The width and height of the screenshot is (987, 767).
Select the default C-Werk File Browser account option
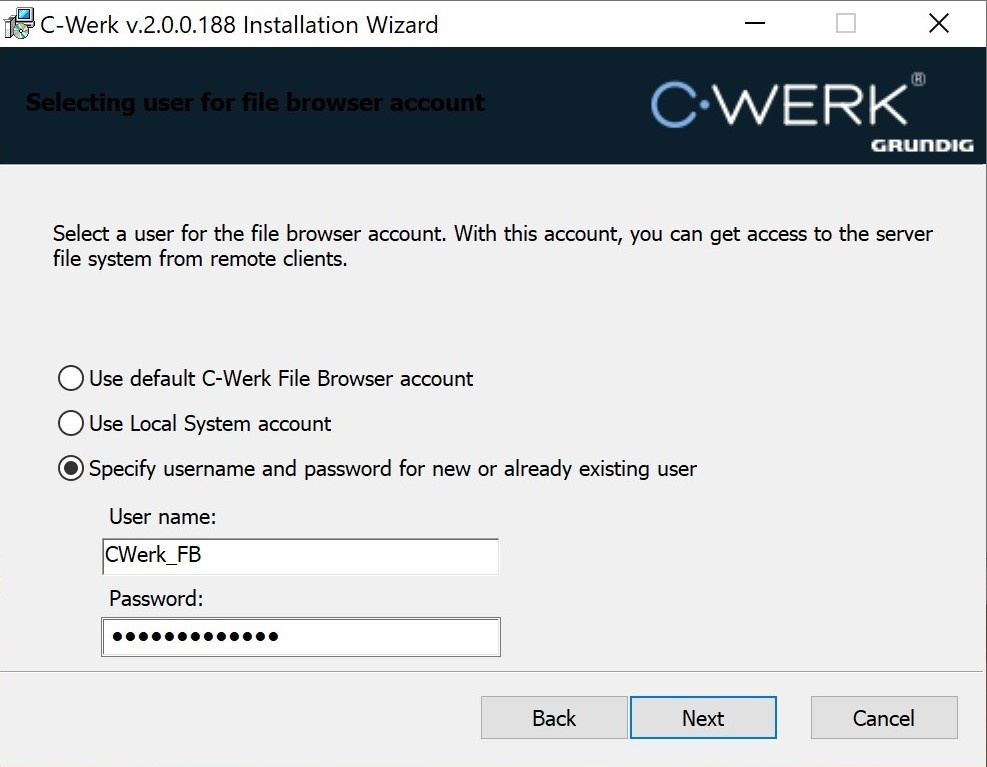[x=71, y=379]
